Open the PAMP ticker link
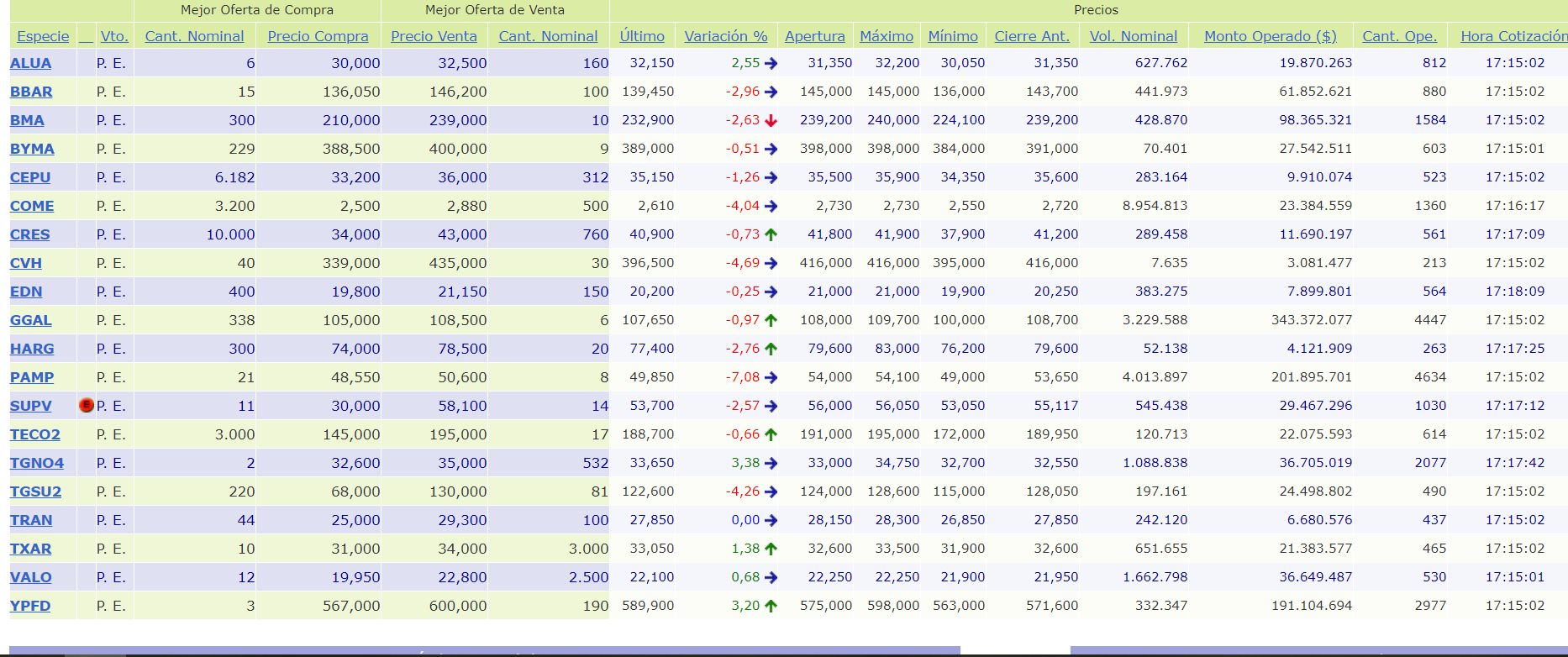1568x657 pixels. 32,377
